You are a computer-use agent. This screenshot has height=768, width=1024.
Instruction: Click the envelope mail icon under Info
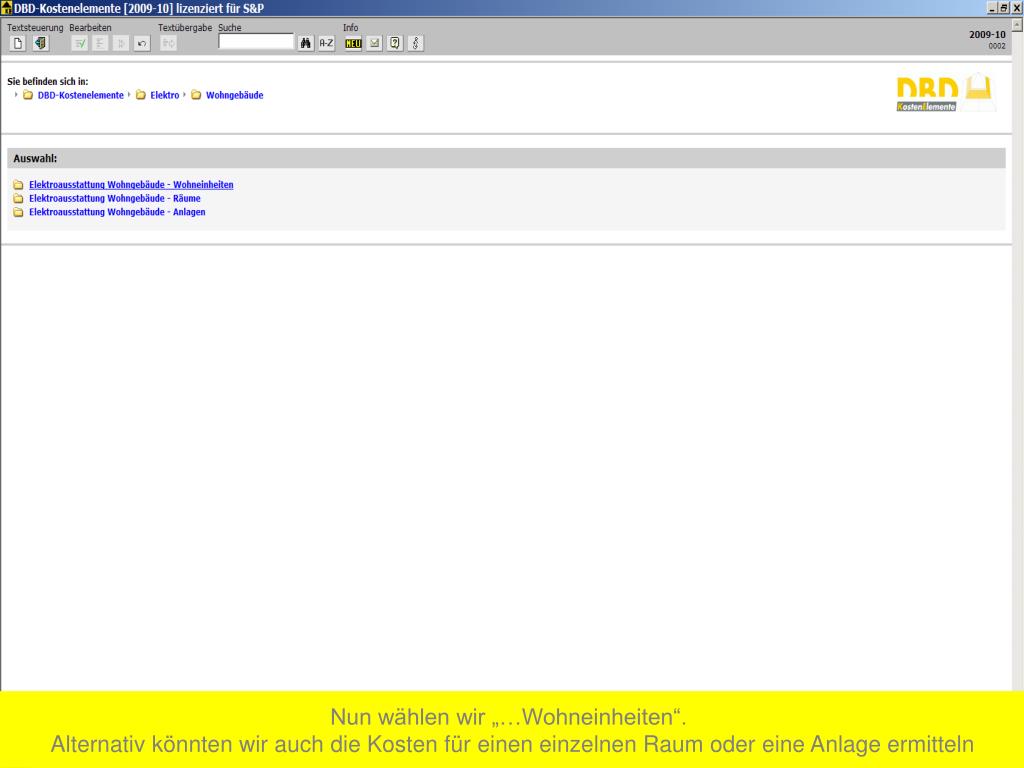tap(374, 43)
